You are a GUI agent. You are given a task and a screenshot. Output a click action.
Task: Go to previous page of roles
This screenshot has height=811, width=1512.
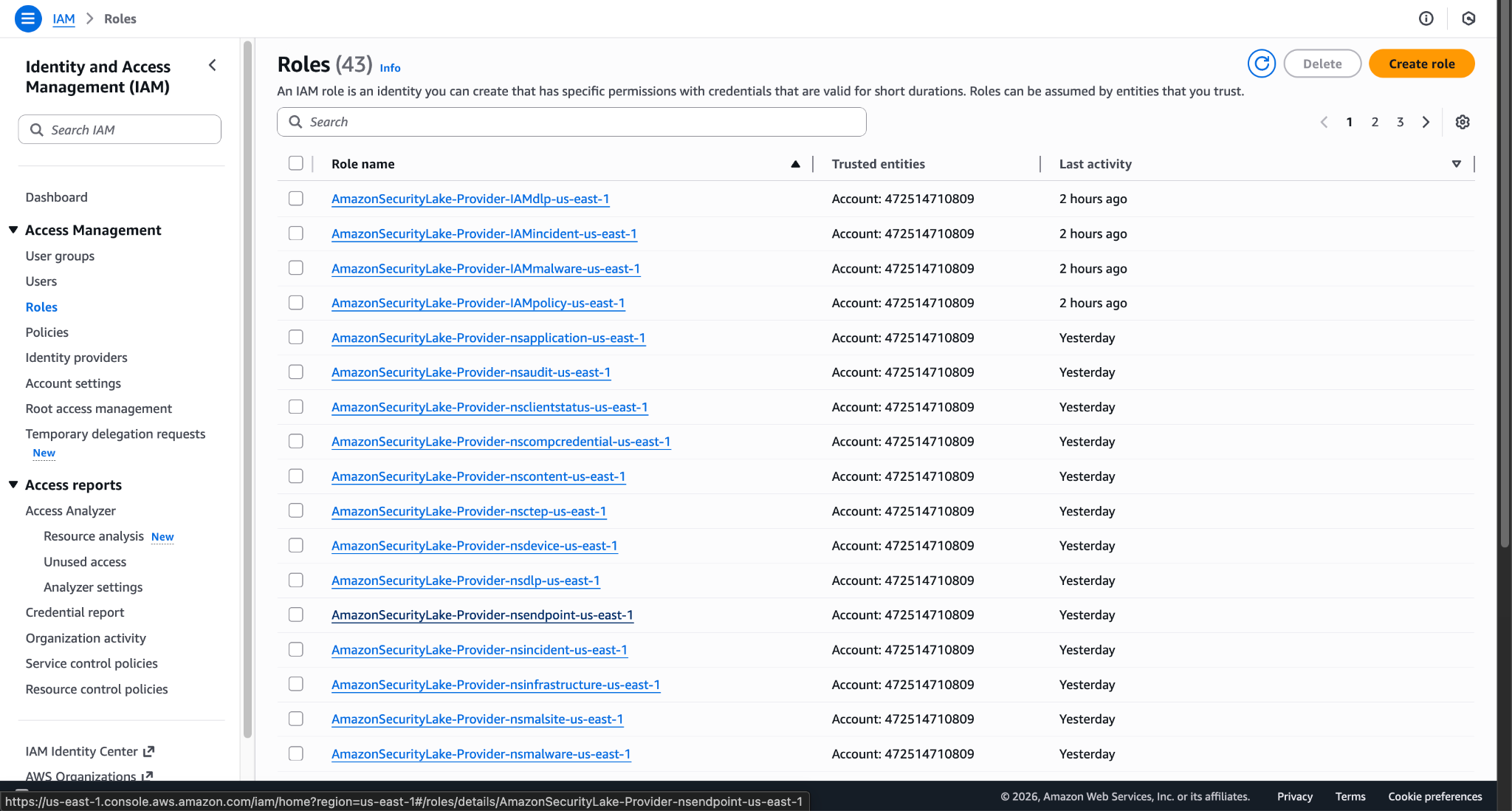pyautogui.click(x=1324, y=122)
